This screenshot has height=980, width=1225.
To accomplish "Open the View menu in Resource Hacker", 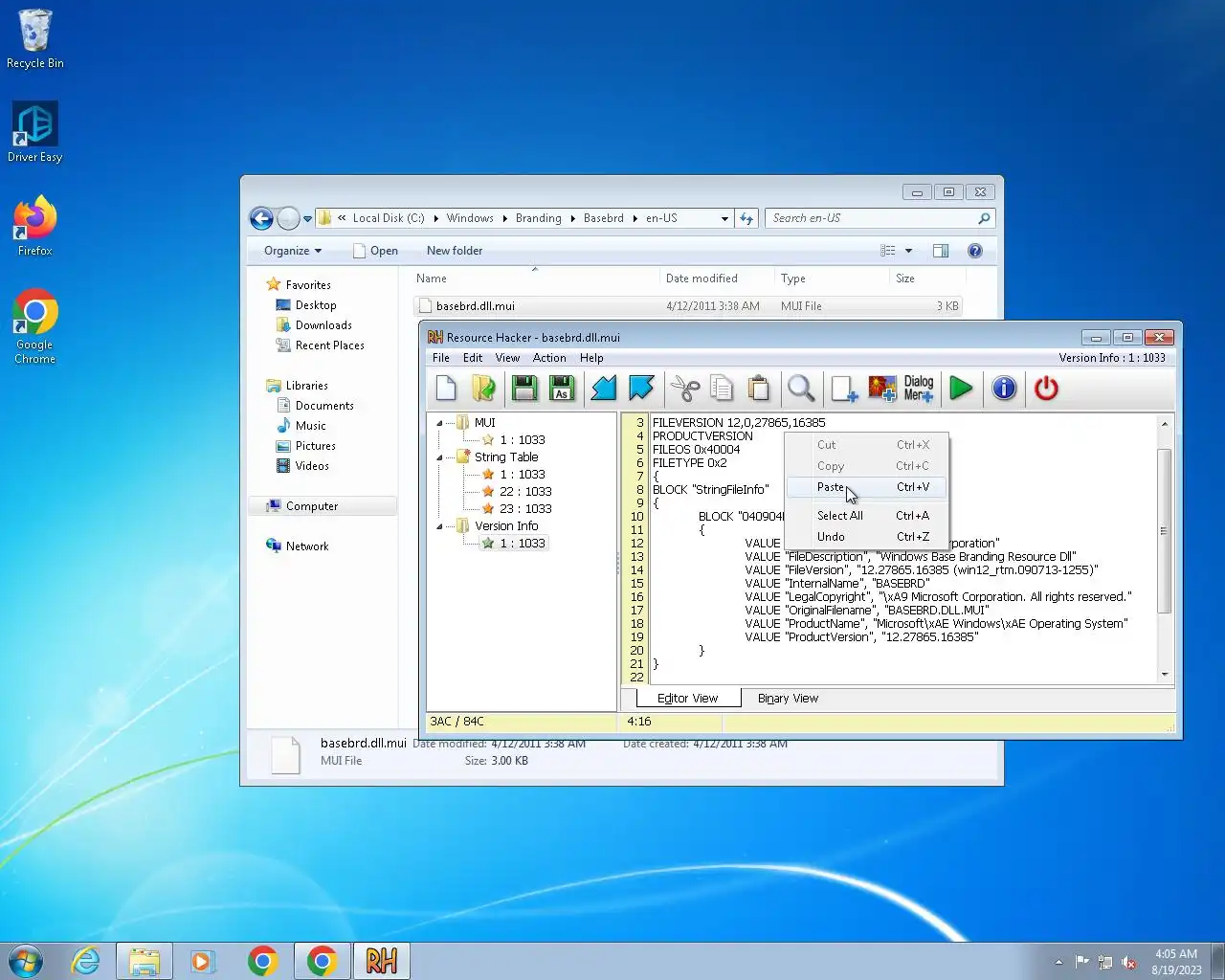I will click(507, 358).
